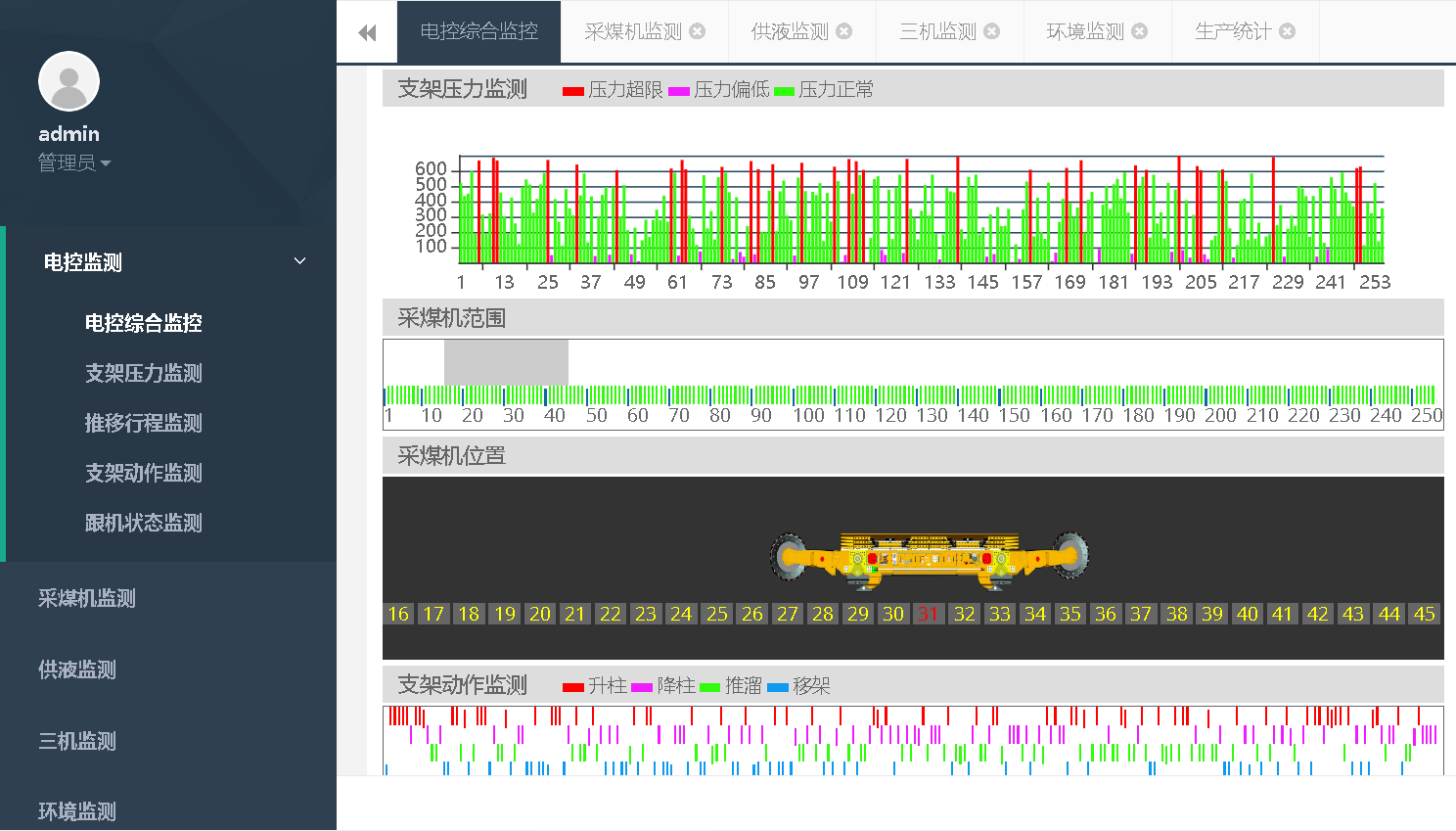Click blue 移架 legend swatch
The width and height of the screenshot is (1456, 831).
click(x=778, y=687)
